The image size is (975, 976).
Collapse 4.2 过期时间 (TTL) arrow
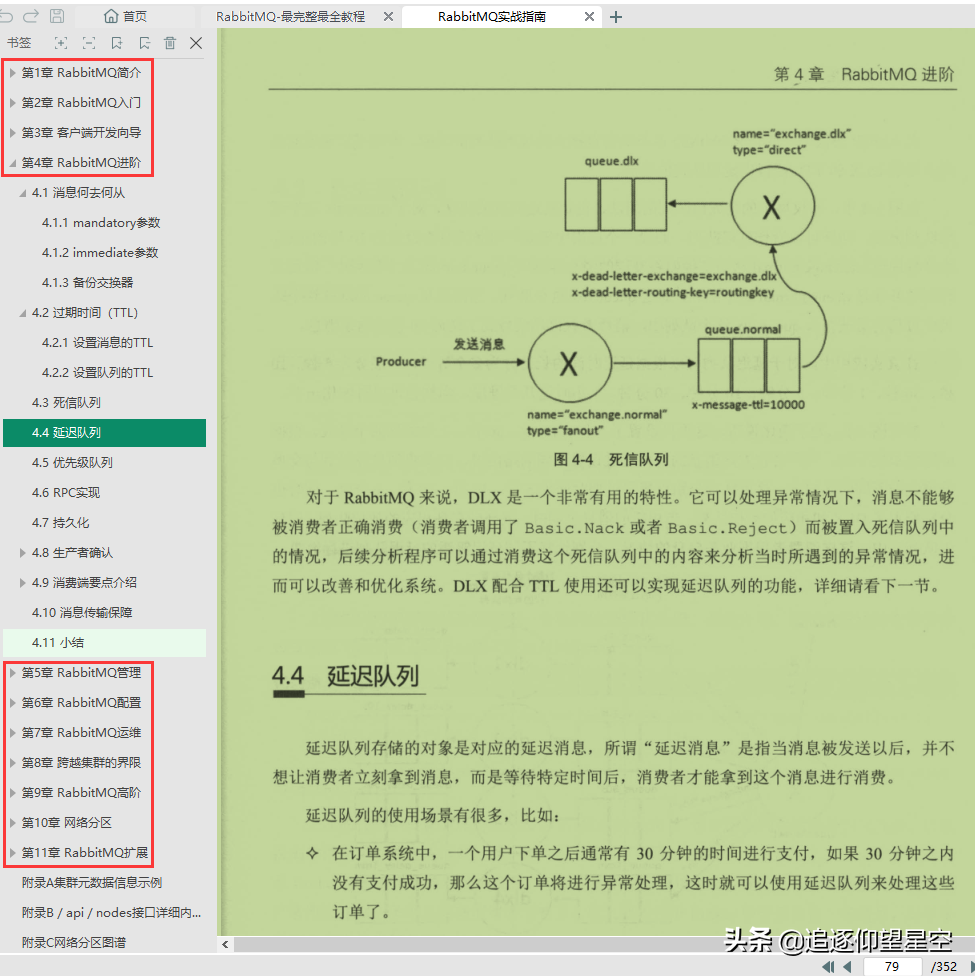22,312
